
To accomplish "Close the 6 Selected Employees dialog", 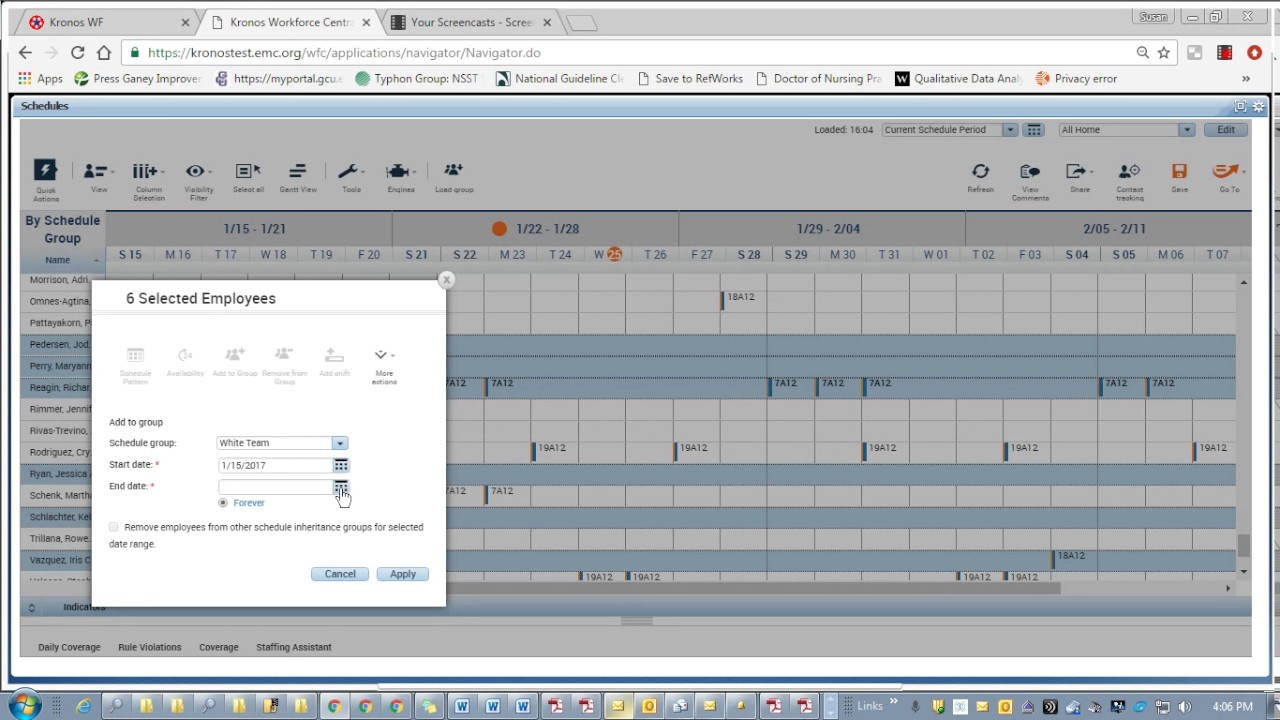I will point(447,280).
